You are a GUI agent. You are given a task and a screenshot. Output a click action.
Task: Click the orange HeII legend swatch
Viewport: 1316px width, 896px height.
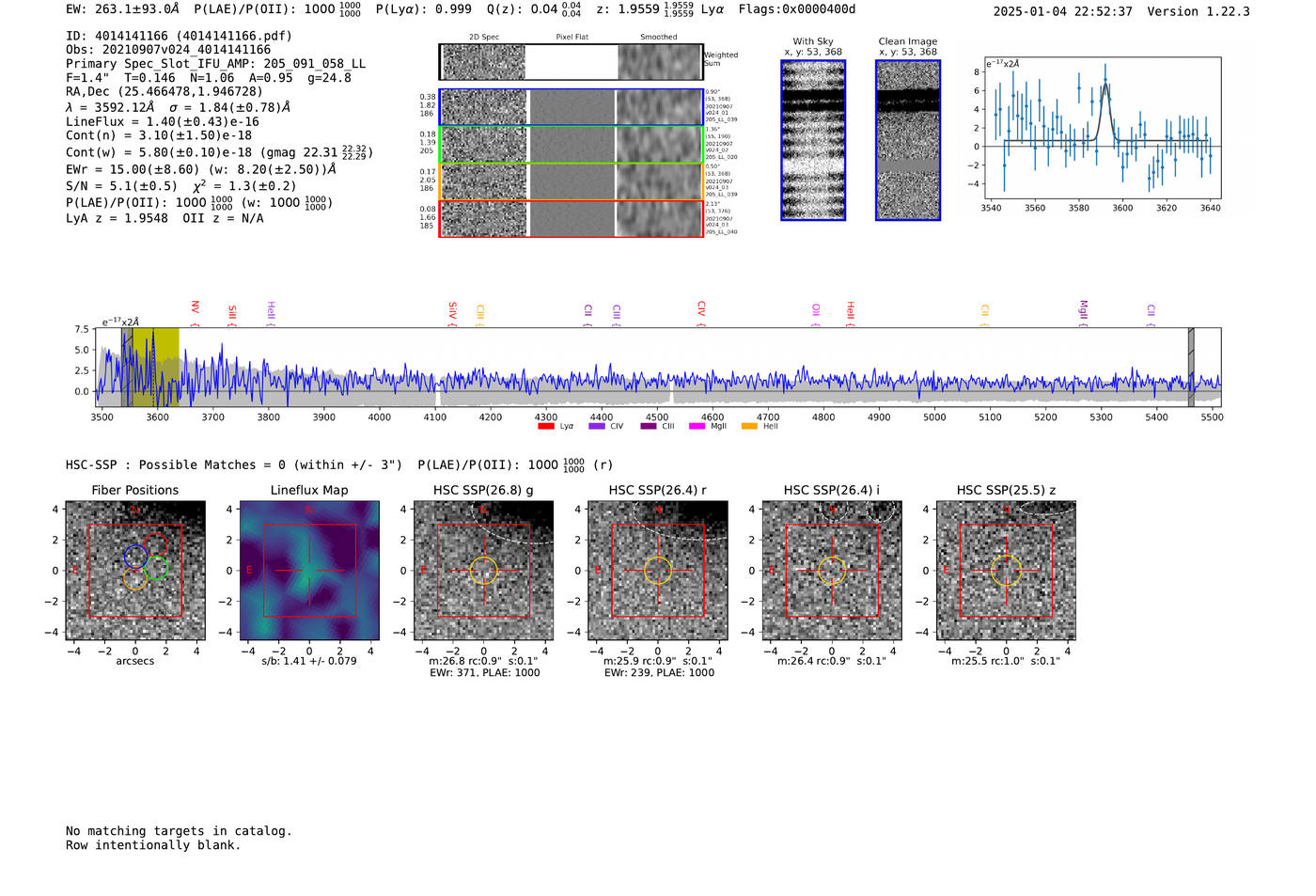click(749, 426)
